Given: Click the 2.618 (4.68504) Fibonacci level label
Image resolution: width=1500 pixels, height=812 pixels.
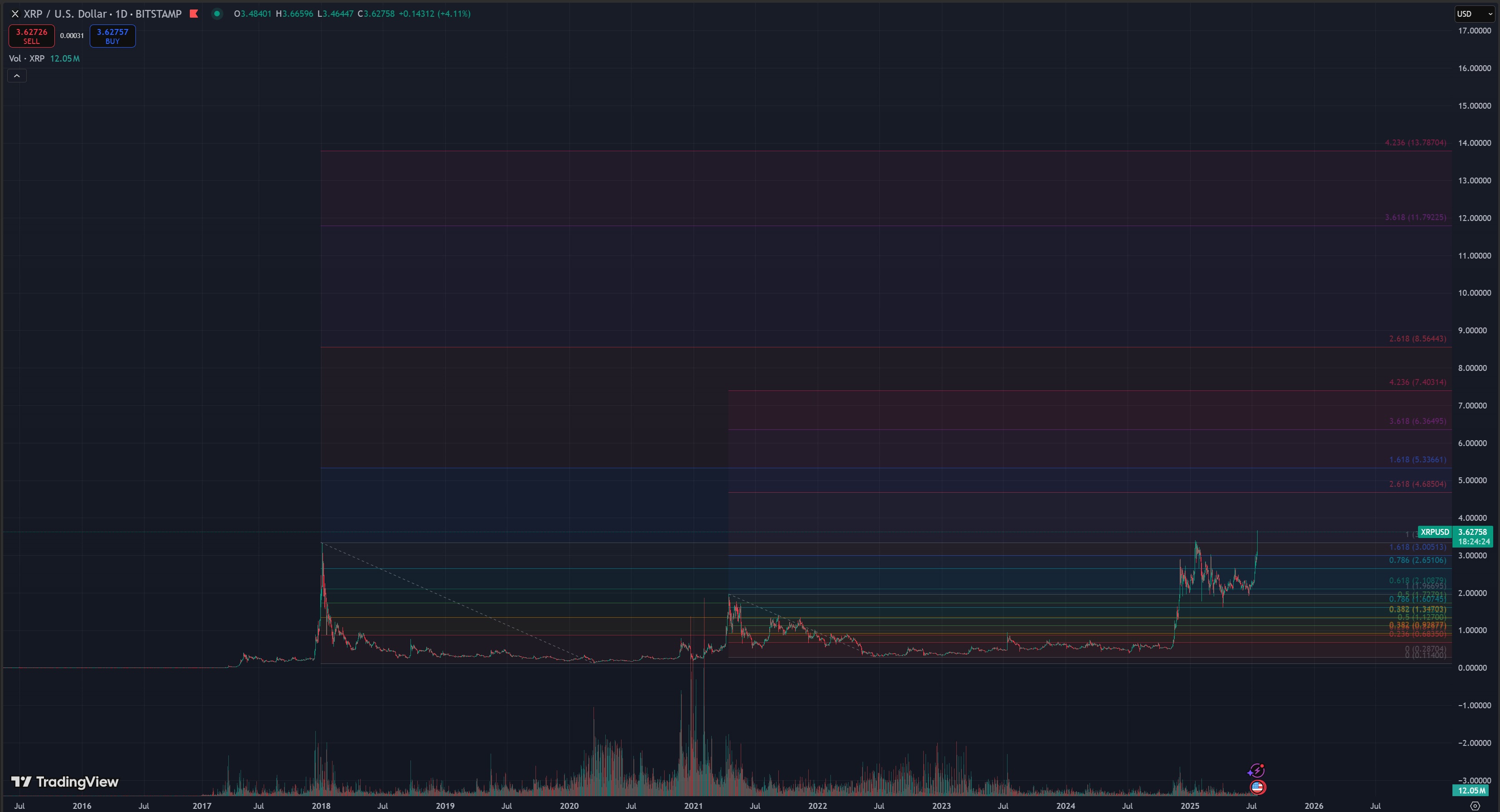Looking at the screenshot, I should click(x=1417, y=484).
